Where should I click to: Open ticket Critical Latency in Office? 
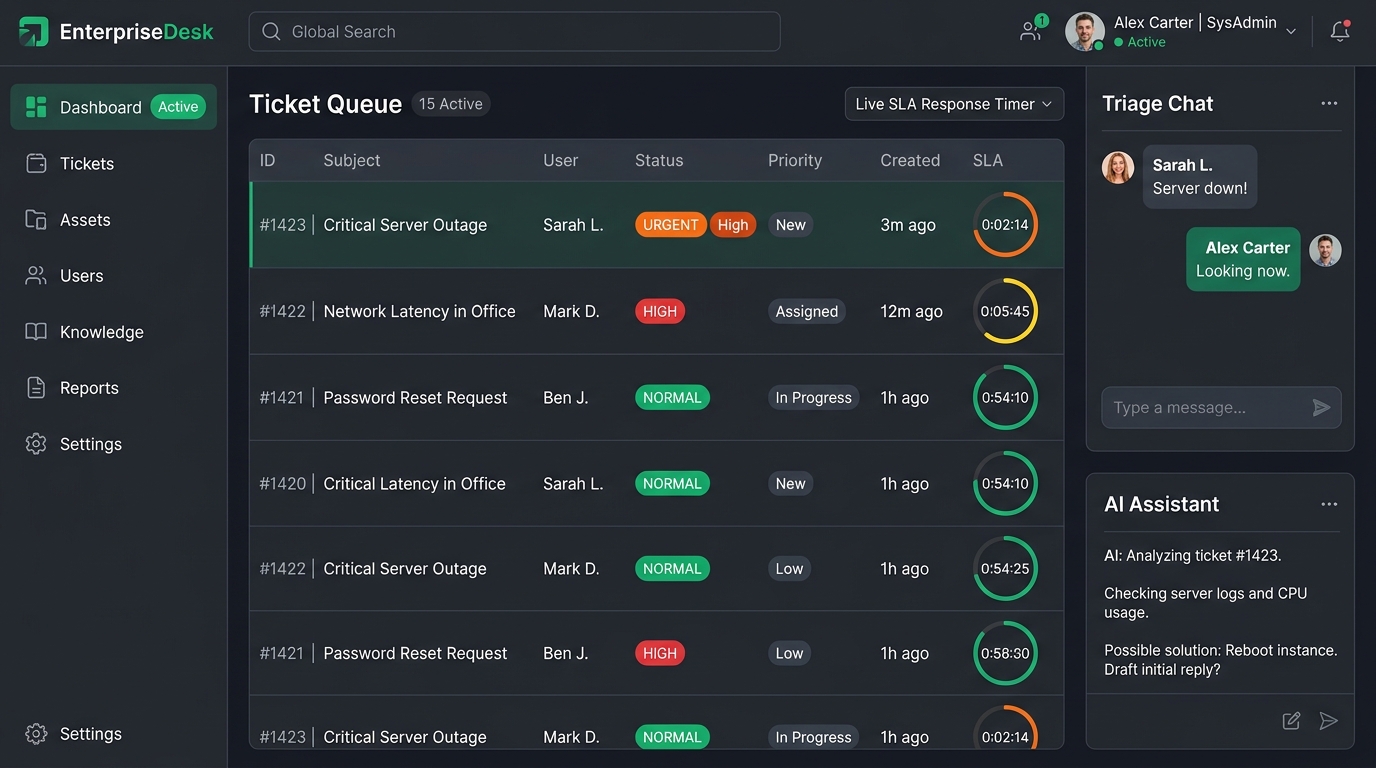tap(414, 483)
